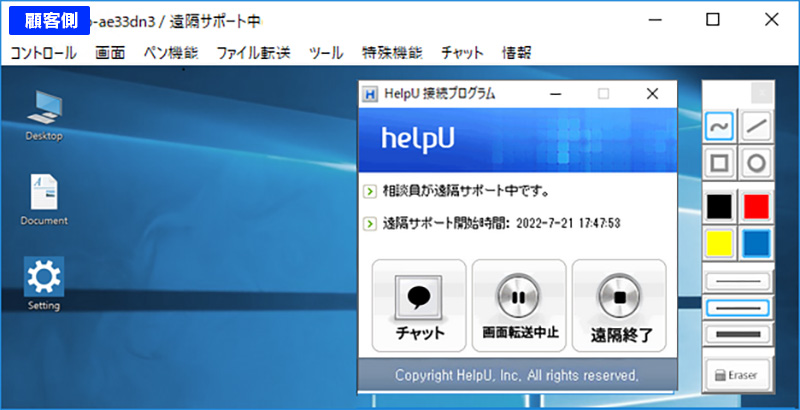Choose the black pen color
The image size is (800, 410).
(719, 207)
